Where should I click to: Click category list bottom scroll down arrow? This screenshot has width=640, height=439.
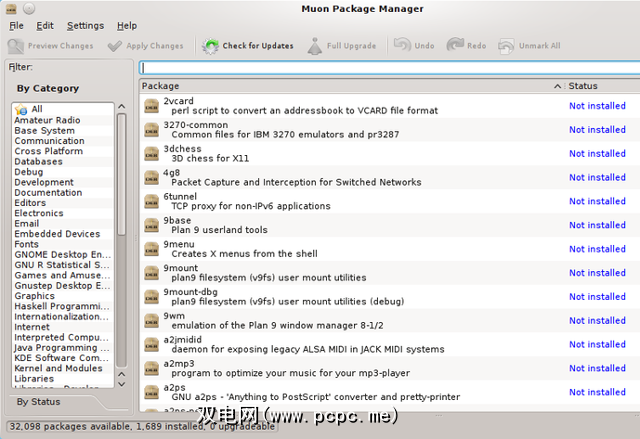121,384
